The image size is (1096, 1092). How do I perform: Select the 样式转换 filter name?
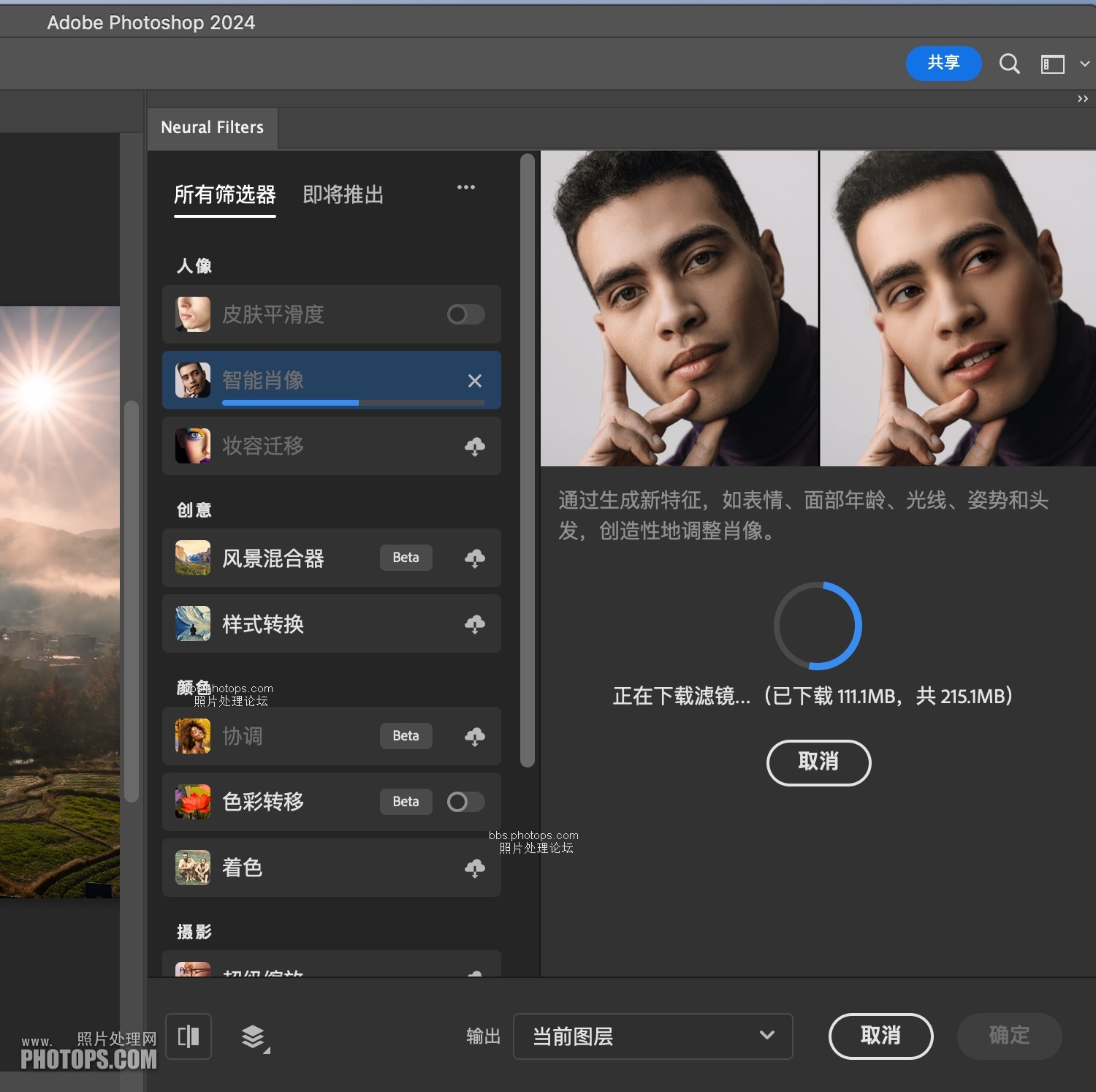[263, 623]
